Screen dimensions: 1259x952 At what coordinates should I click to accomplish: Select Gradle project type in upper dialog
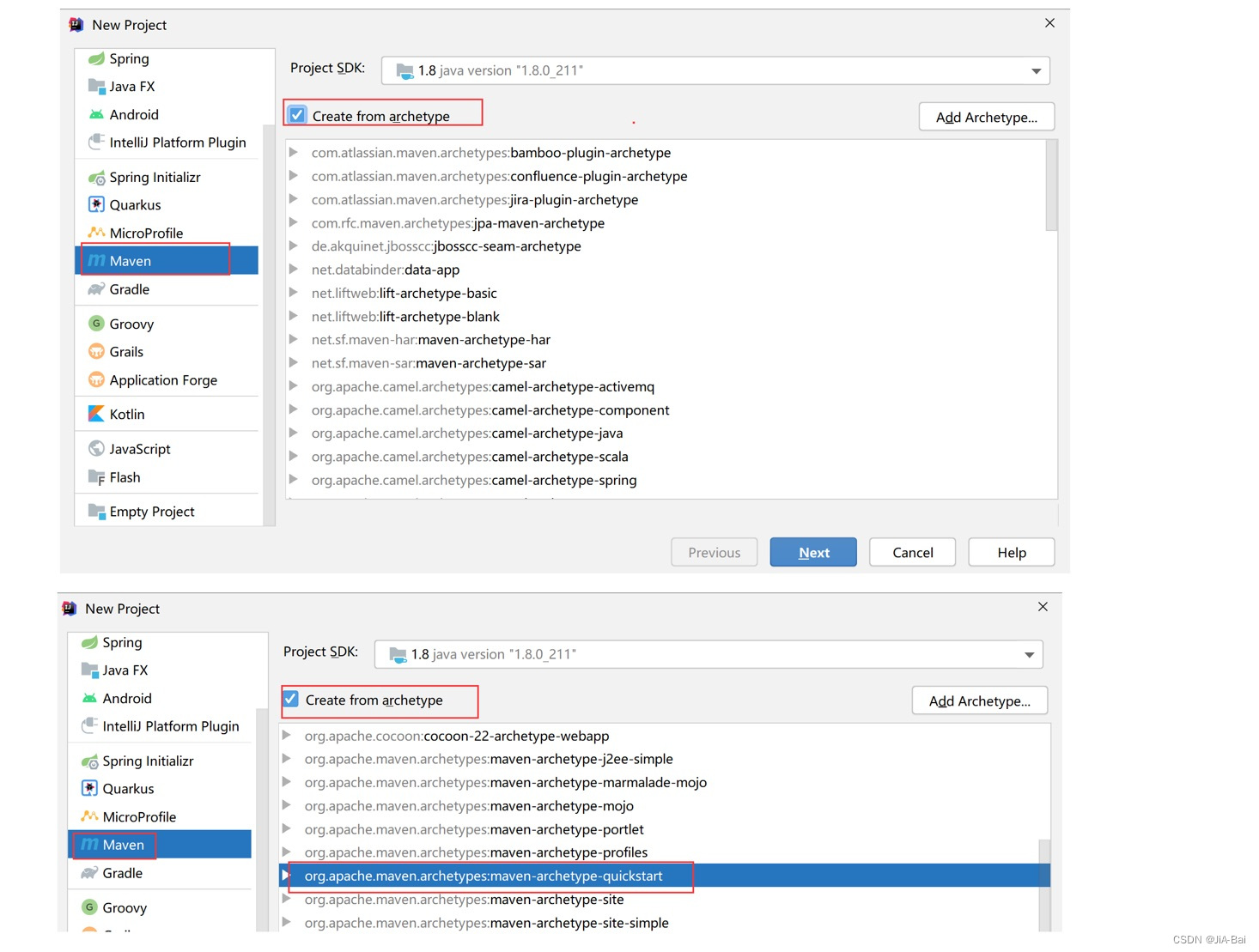click(167, 289)
